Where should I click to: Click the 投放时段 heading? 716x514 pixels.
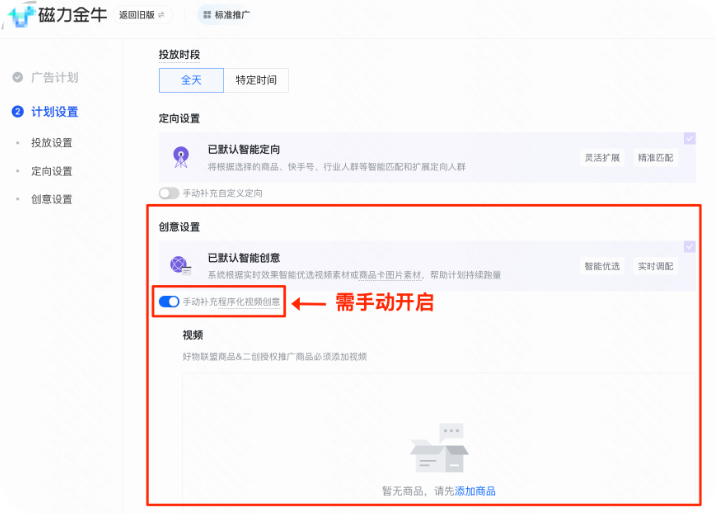(x=179, y=55)
